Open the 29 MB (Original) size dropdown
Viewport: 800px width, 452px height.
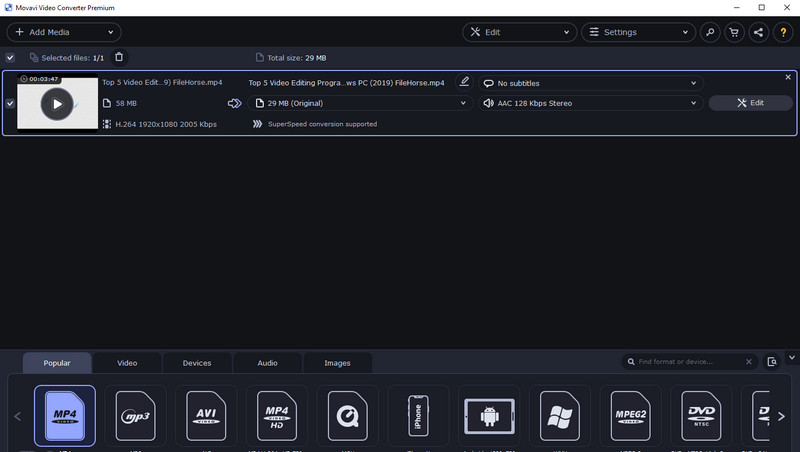(360, 103)
